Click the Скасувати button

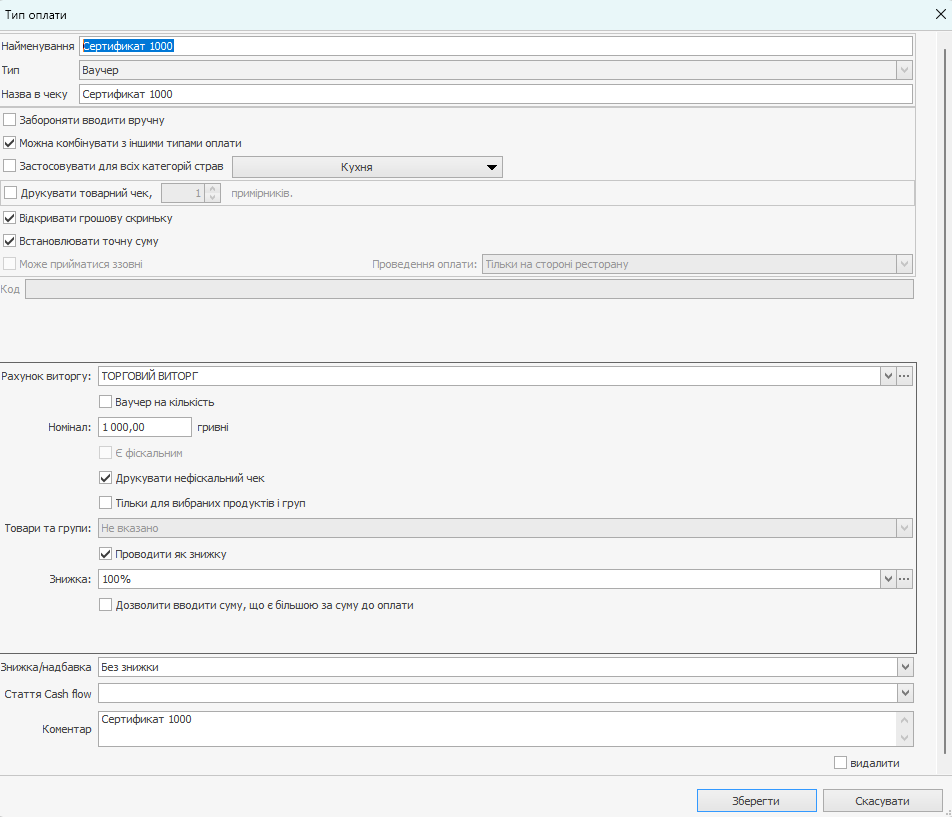[882, 801]
